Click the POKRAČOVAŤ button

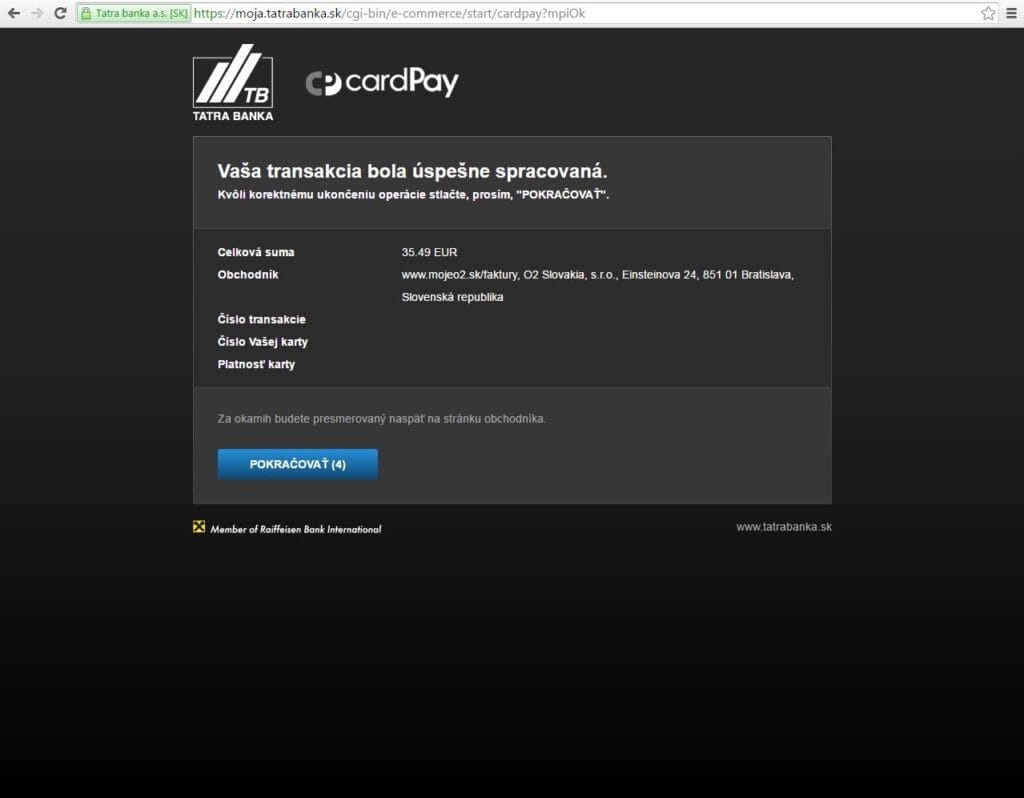tap(298, 464)
